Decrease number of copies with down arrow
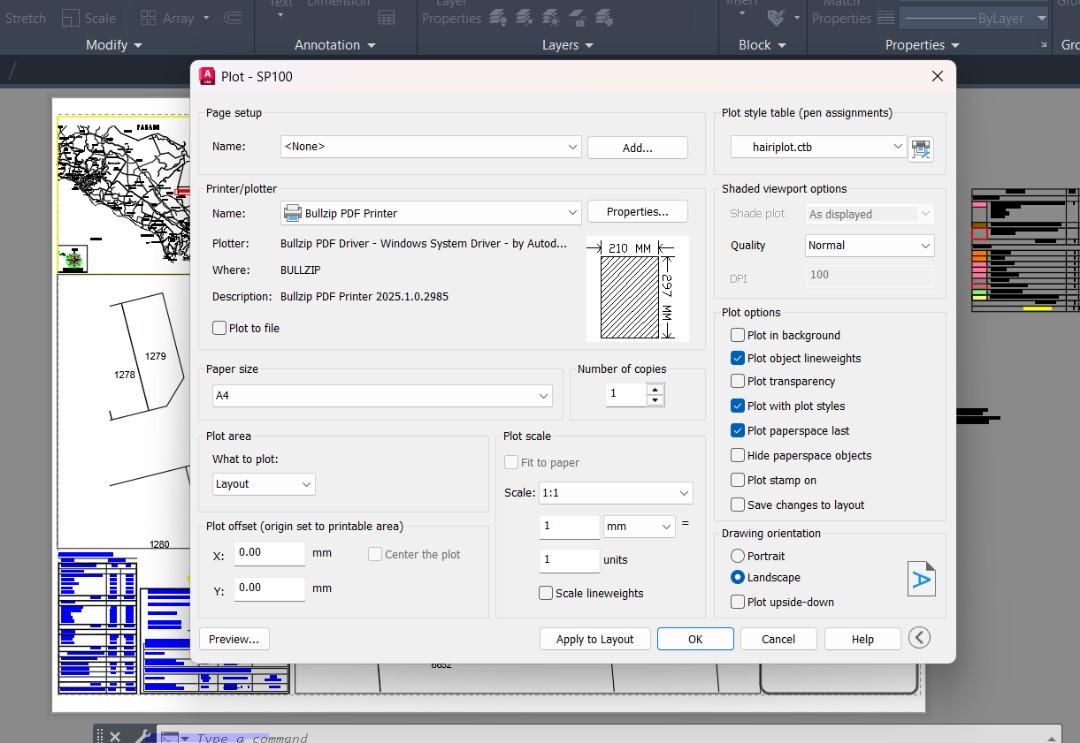Image resolution: width=1080 pixels, height=743 pixels. coord(656,400)
